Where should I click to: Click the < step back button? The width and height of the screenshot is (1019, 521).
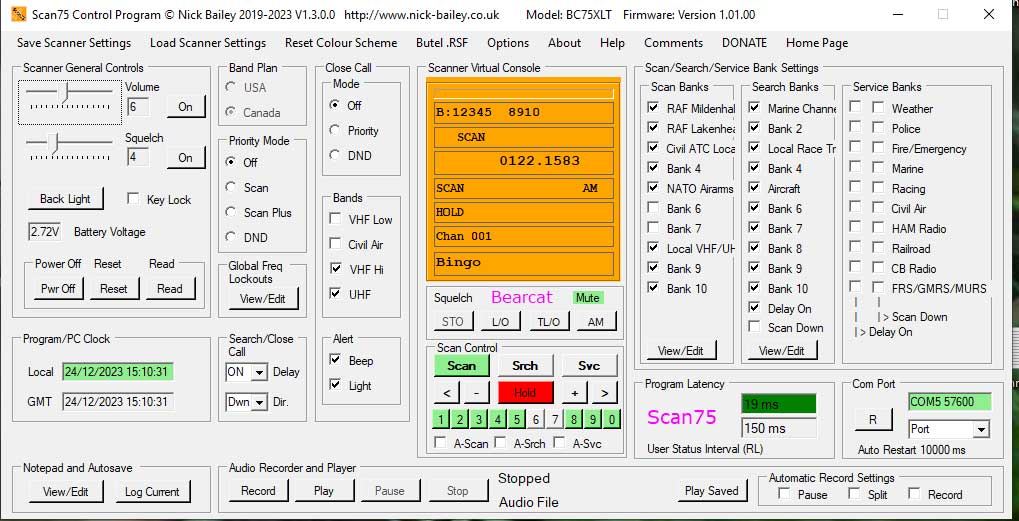tap(446, 392)
